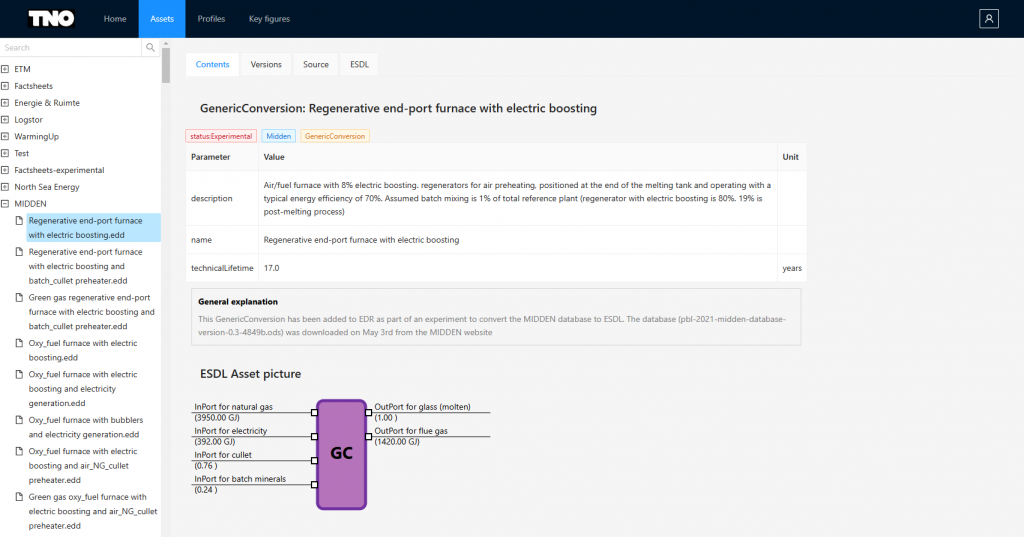This screenshot has height=537, width=1024.
Task: Open the user account icon
Action: (x=989, y=19)
